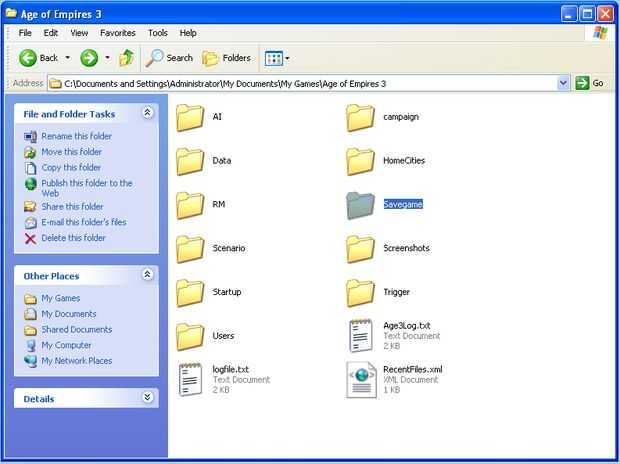Image resolution: width=620 pixels, height=464 pixels.
Task: Click Rename this folder link
Action: pyautogui.click(x=77, y=136)
